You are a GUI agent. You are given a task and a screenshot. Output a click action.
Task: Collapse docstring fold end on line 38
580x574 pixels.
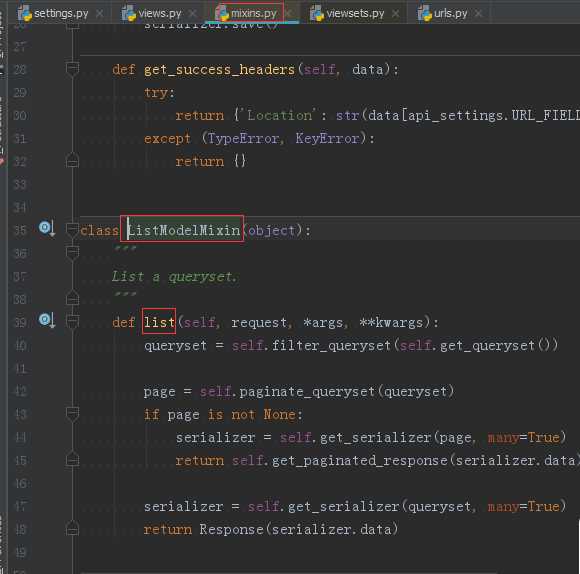pos(72,298)
